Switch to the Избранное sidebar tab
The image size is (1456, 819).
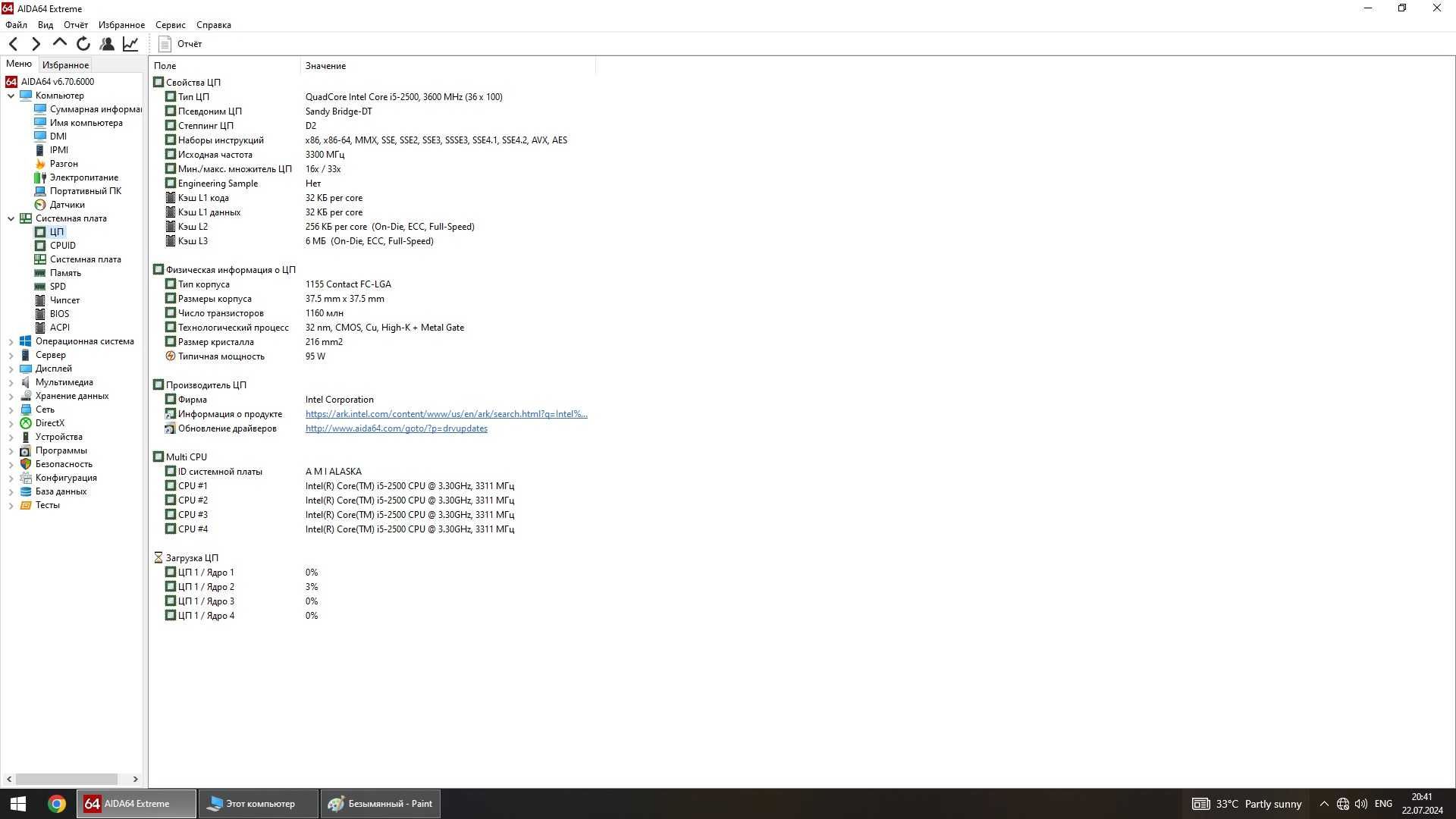point(65,65)
